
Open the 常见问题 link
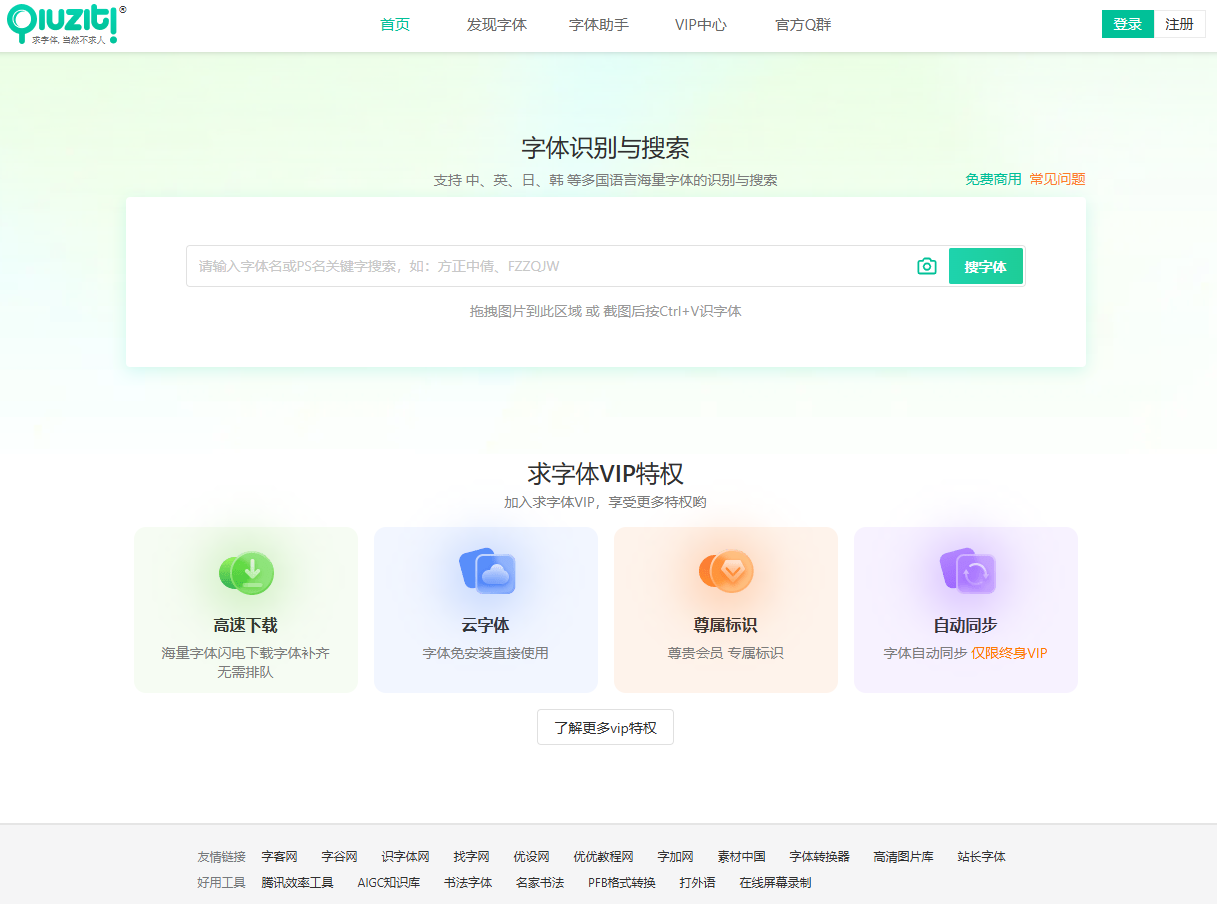tap(1057, 180)
